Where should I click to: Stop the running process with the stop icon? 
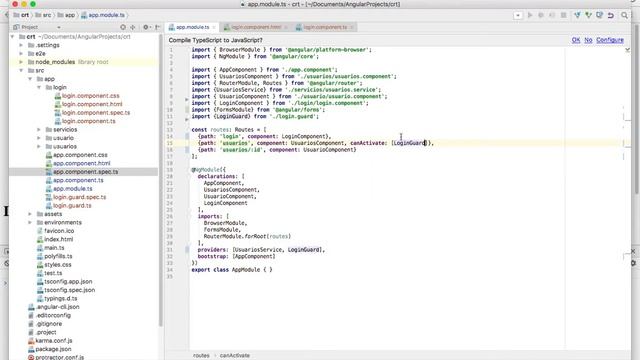point(564,15)
